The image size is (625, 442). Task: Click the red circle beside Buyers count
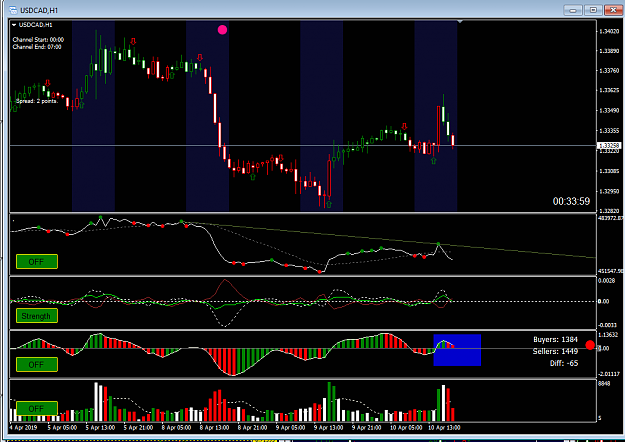pyautogui.click(x=590, y=345)
